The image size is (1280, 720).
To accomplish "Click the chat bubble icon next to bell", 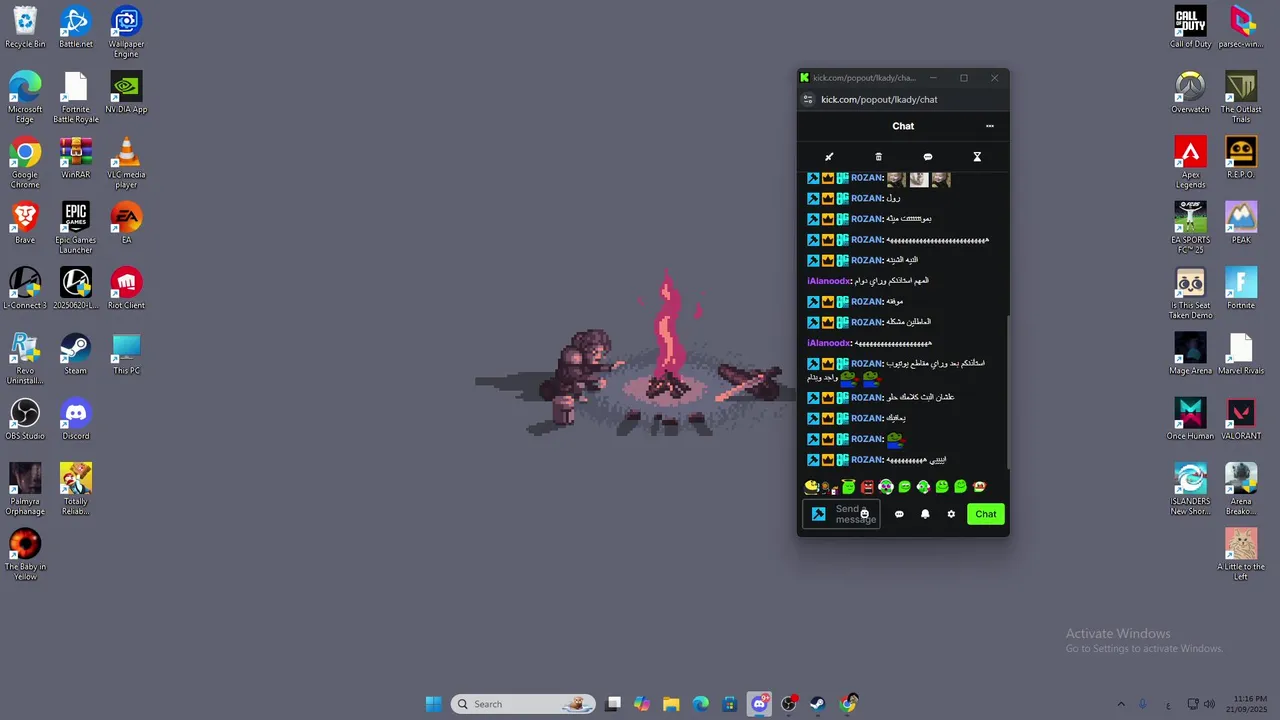I will [899, 514].
